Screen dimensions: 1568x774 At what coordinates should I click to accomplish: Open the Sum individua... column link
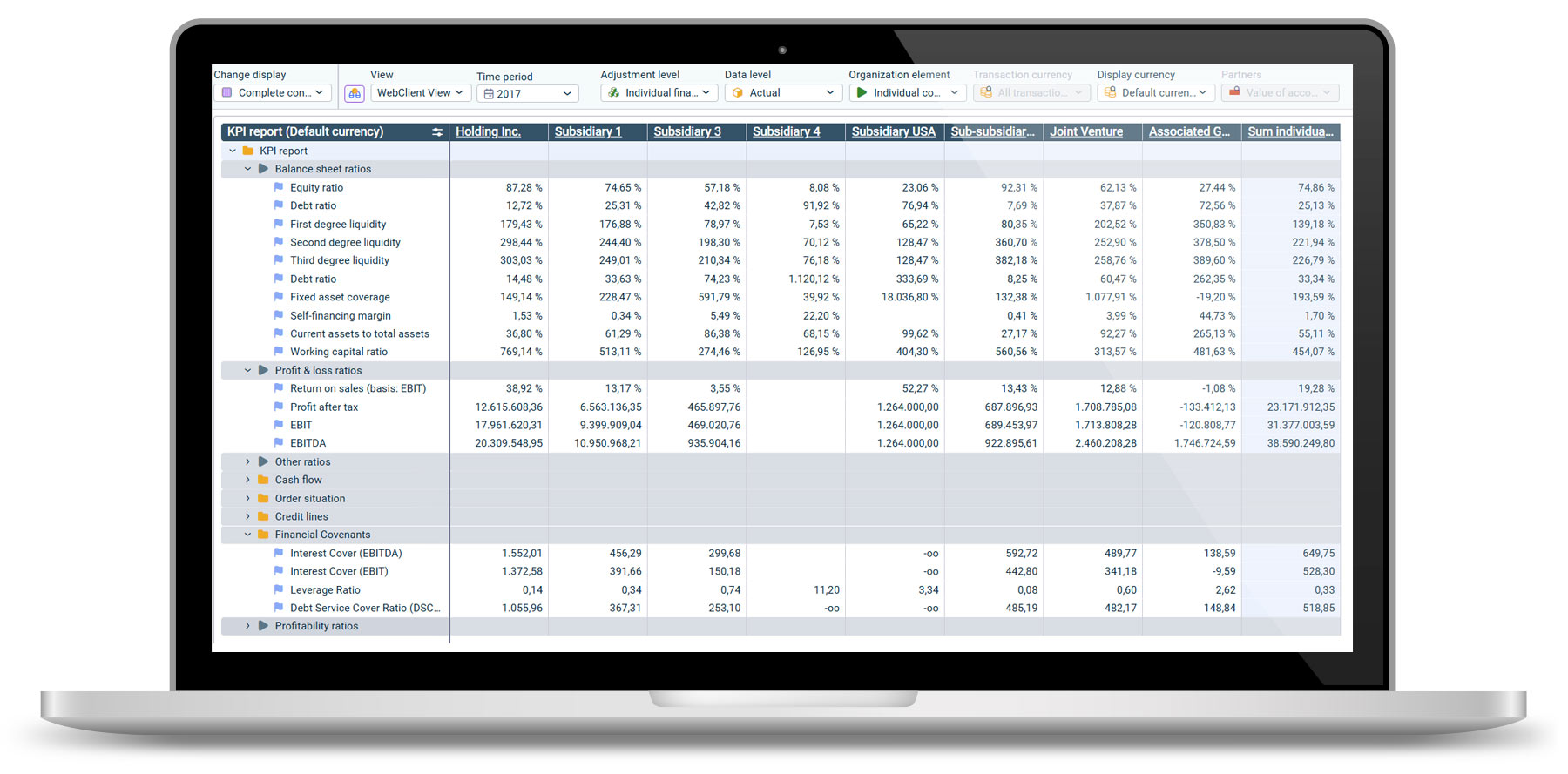pyautogui.click(x=1290, y=131)
